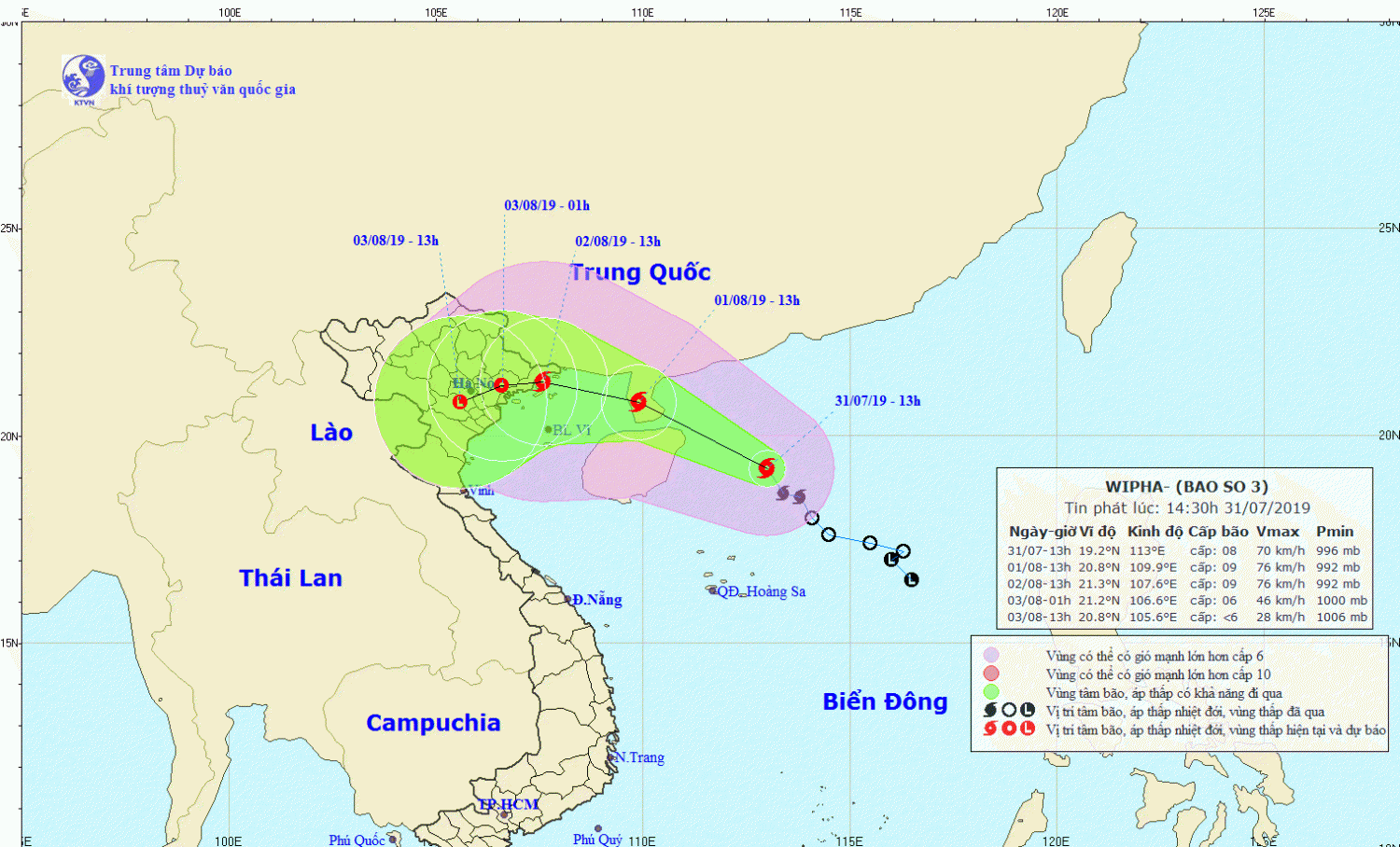Click the Kinh độ column header in table
The image size is (1400, 847).
pyautogui.click(x=1155, y=532)
